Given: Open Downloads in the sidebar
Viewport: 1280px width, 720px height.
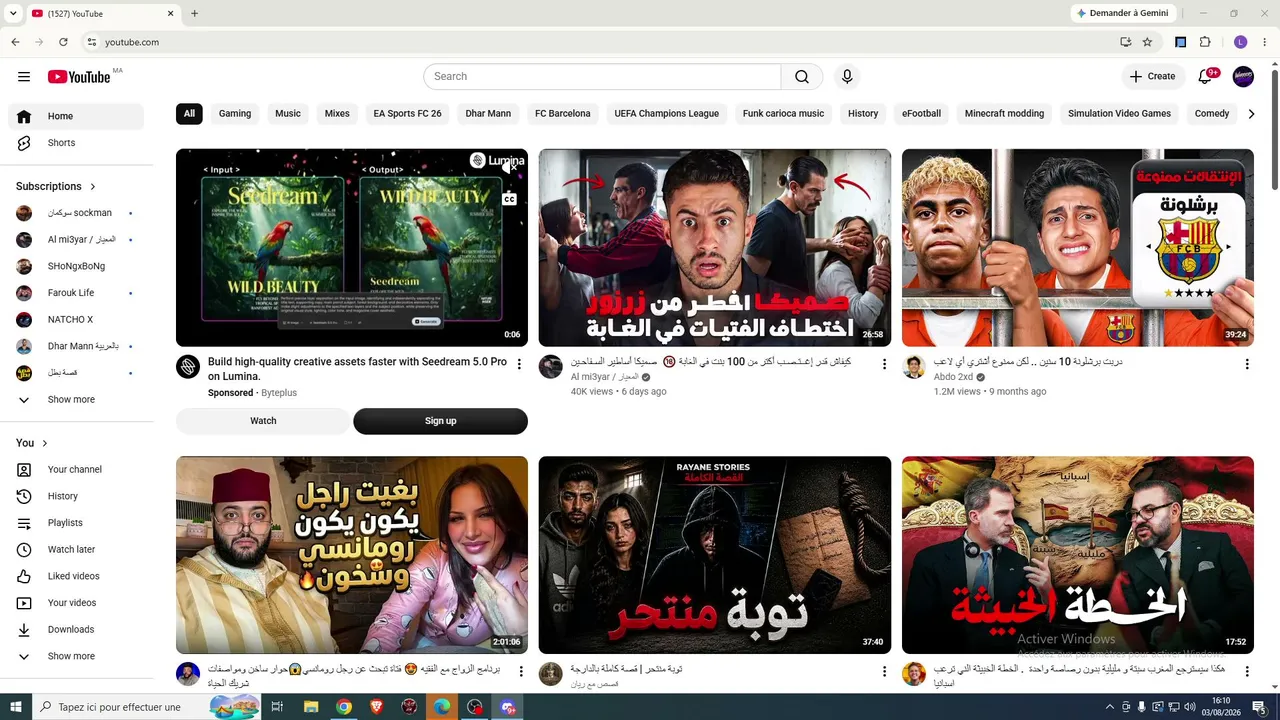Looking at the screenshot, I should [x=76, y=630].
